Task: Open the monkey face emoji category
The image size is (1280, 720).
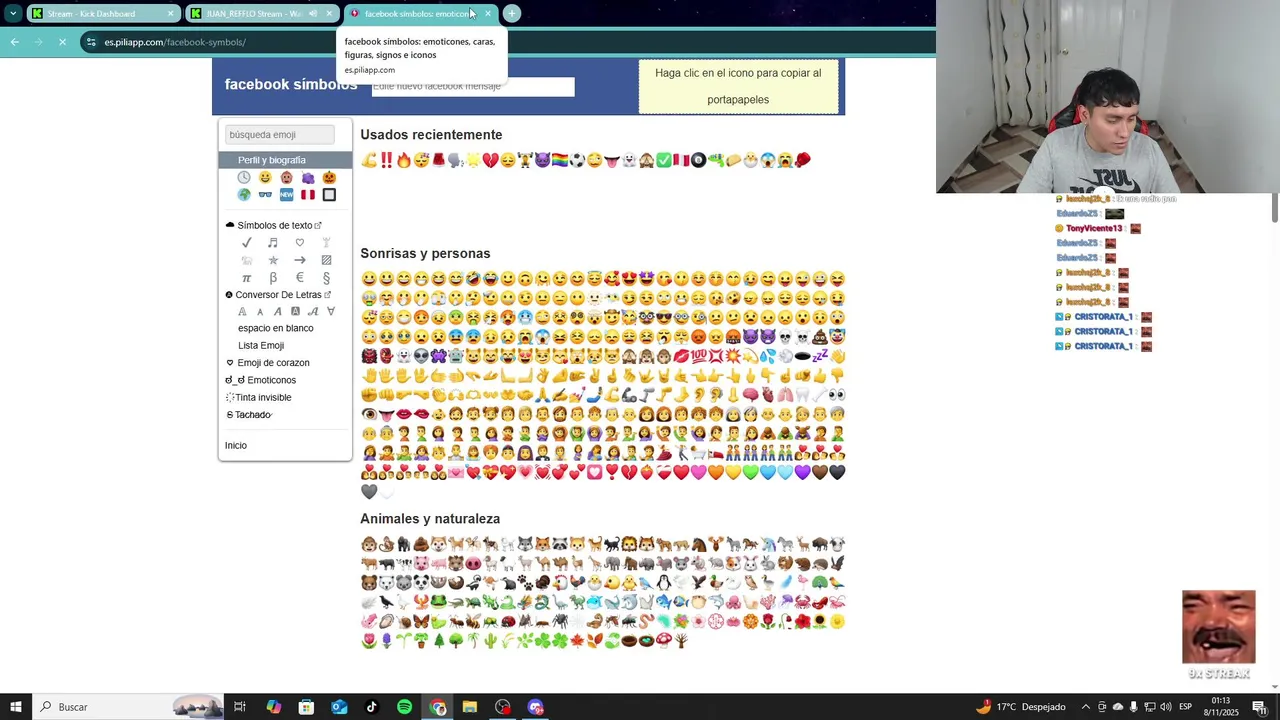Action: (x=286, y=177)
